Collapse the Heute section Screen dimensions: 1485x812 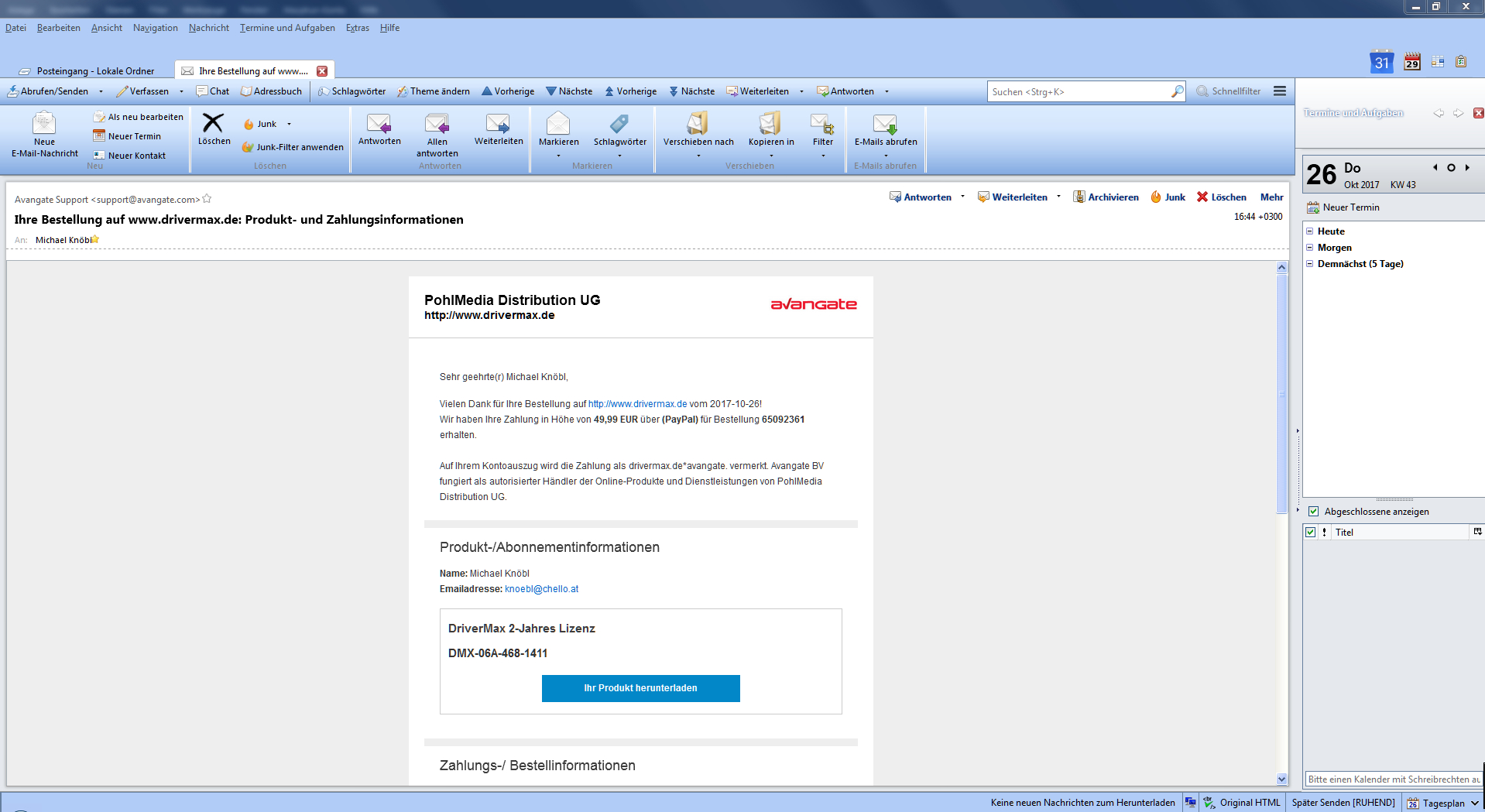pos(1310,231)
